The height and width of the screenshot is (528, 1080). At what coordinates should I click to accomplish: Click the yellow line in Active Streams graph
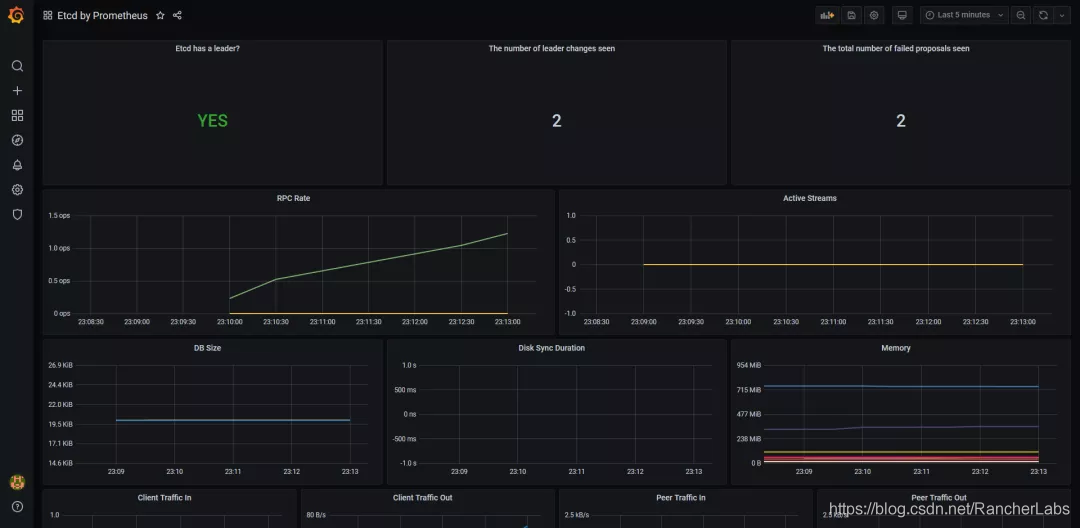833,264
